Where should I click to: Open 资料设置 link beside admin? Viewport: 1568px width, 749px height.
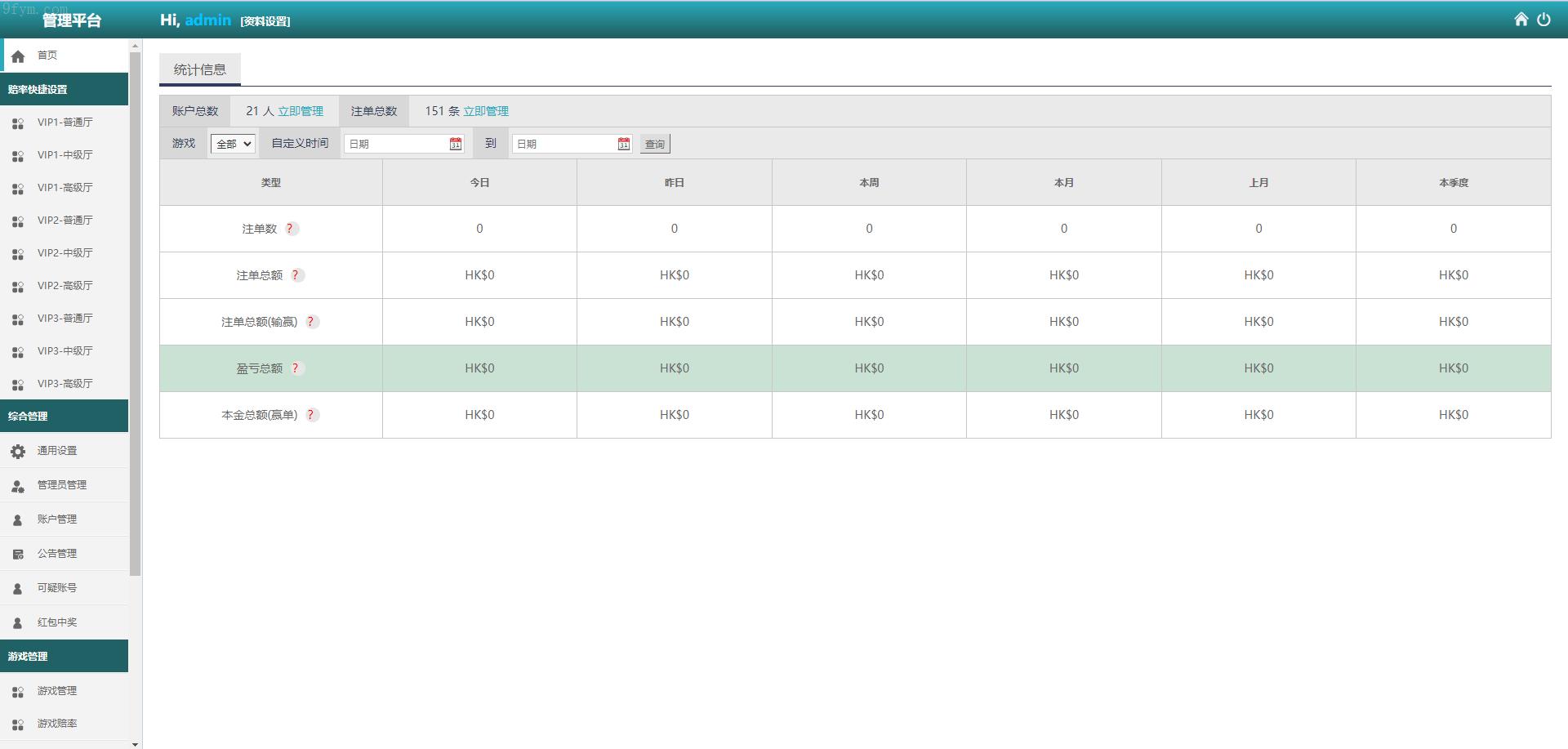click(x=265, y=21)
